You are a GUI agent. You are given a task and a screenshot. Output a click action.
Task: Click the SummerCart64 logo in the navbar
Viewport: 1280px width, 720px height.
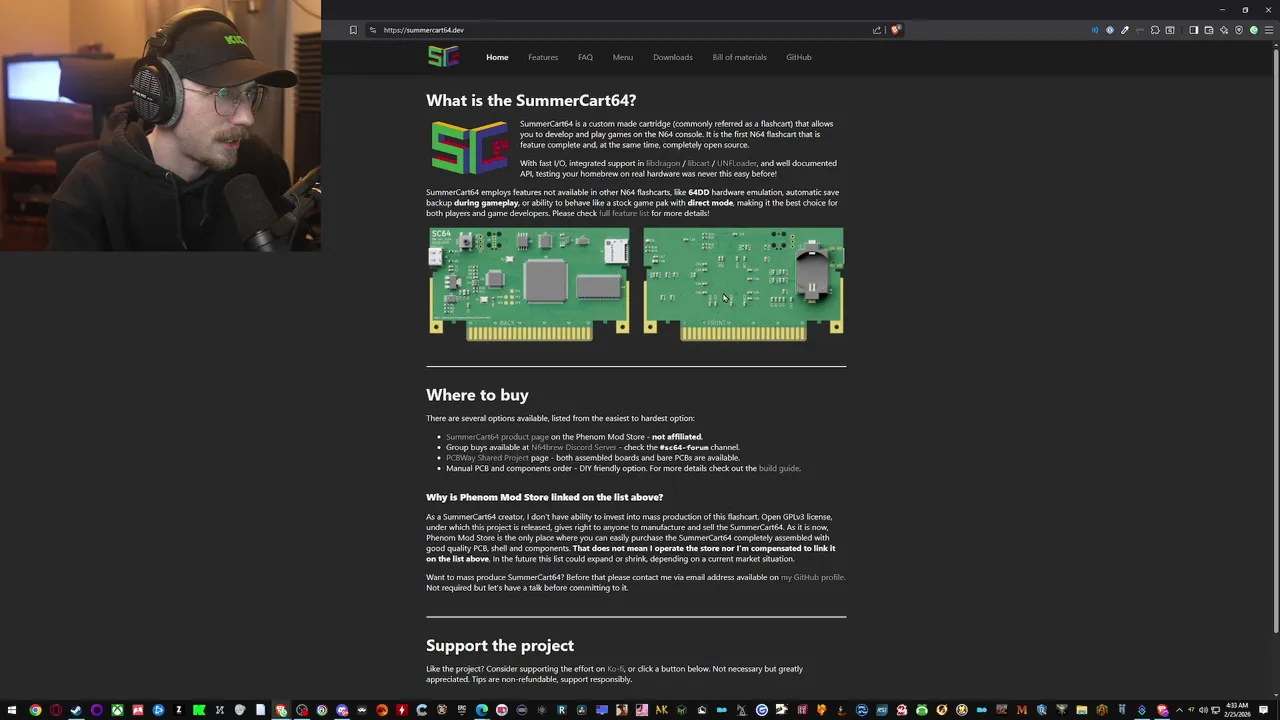click(x=443, y=57)
